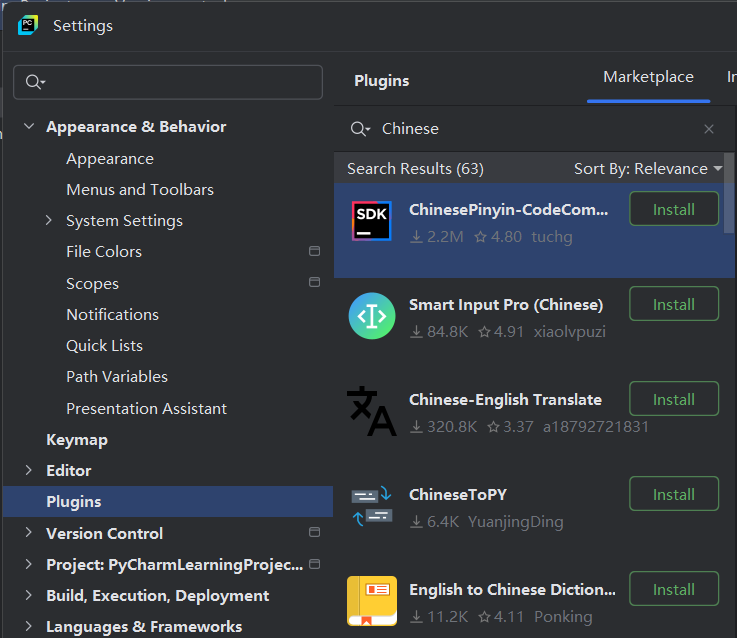The height and width of the screenshot is (638, 737).
Task: Switch to the Marketplace tab
Action: [648, 77]
